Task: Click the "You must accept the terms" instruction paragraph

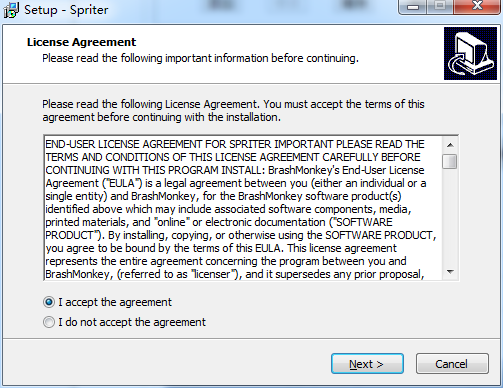Action: (233, 111)
